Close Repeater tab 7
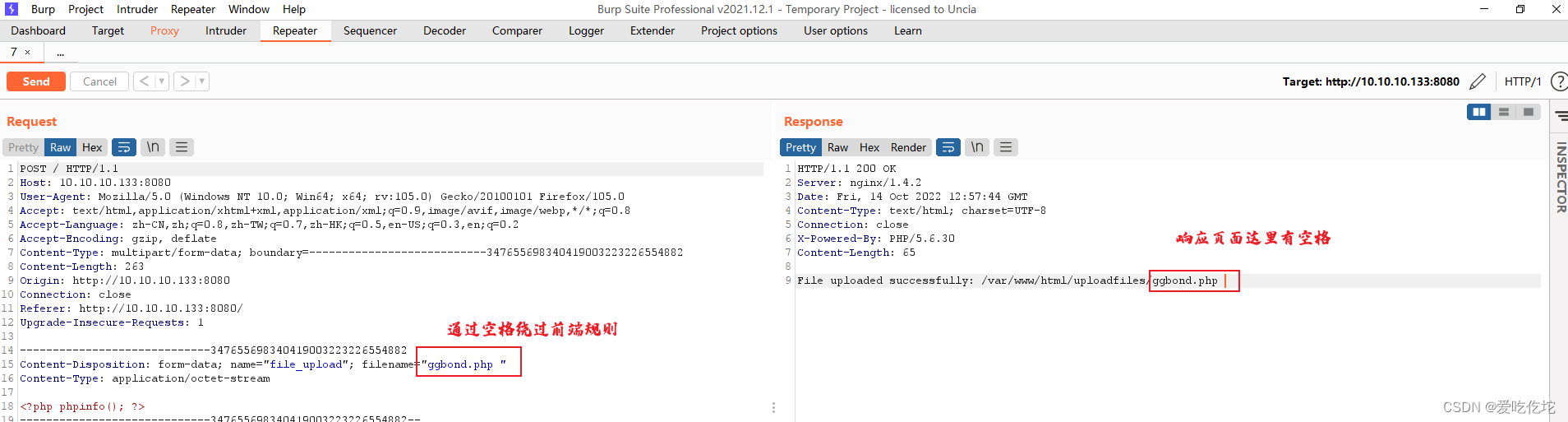The width and height of the screenshot is (1568, 422). 27,52
